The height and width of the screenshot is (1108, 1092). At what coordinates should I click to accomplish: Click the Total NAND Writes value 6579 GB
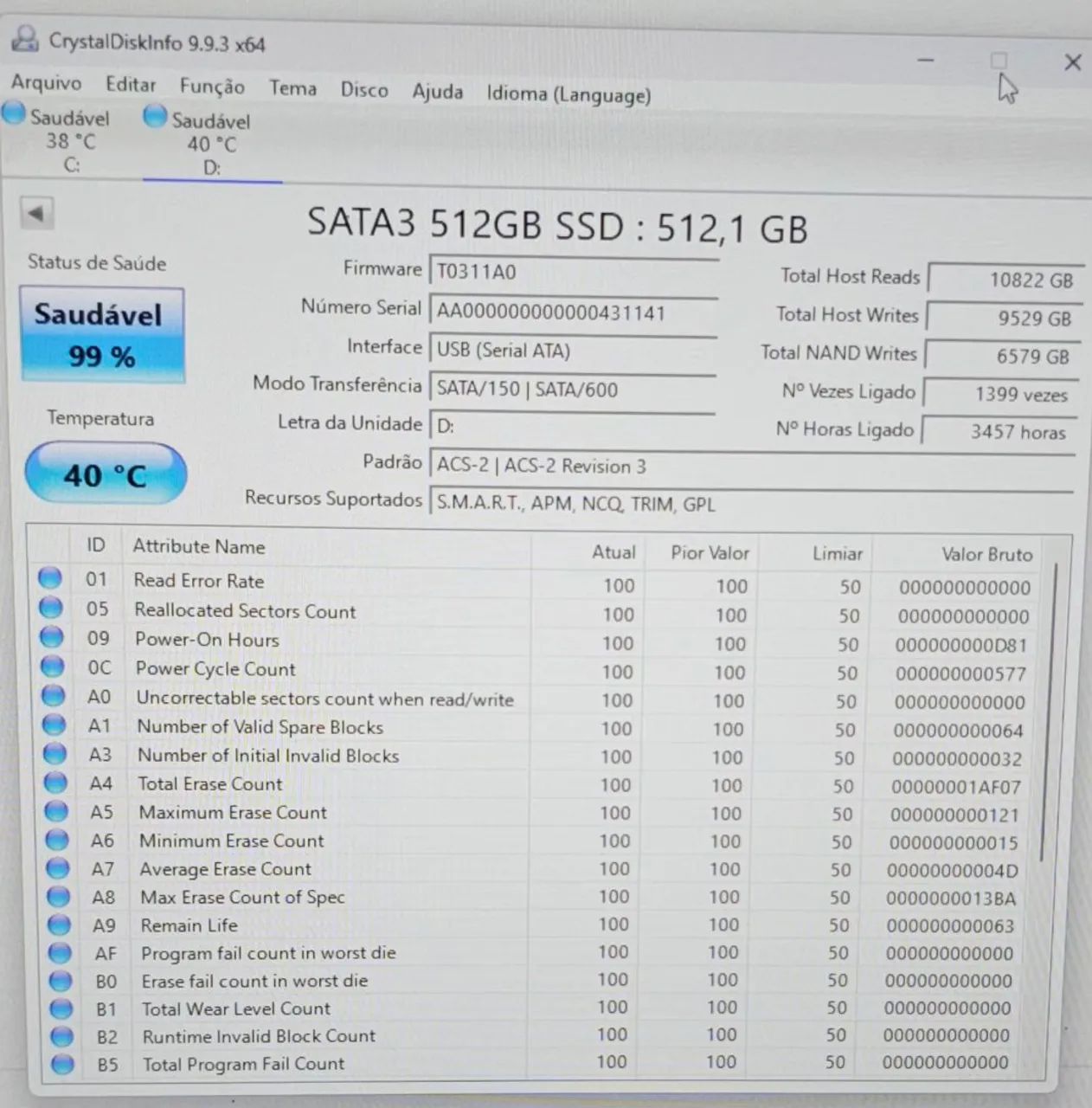tap(1001, 356)
